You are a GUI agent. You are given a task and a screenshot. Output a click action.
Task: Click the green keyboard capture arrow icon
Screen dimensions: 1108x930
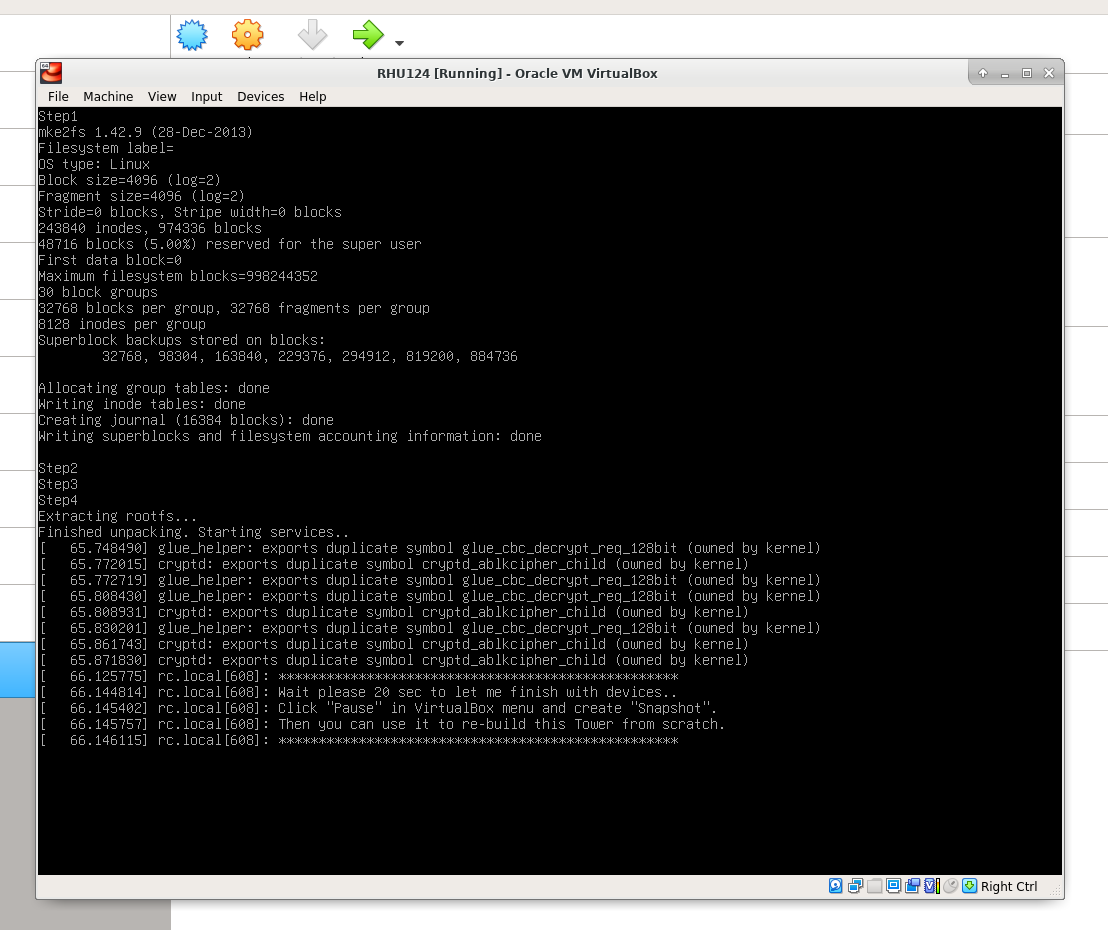point(969,886)
